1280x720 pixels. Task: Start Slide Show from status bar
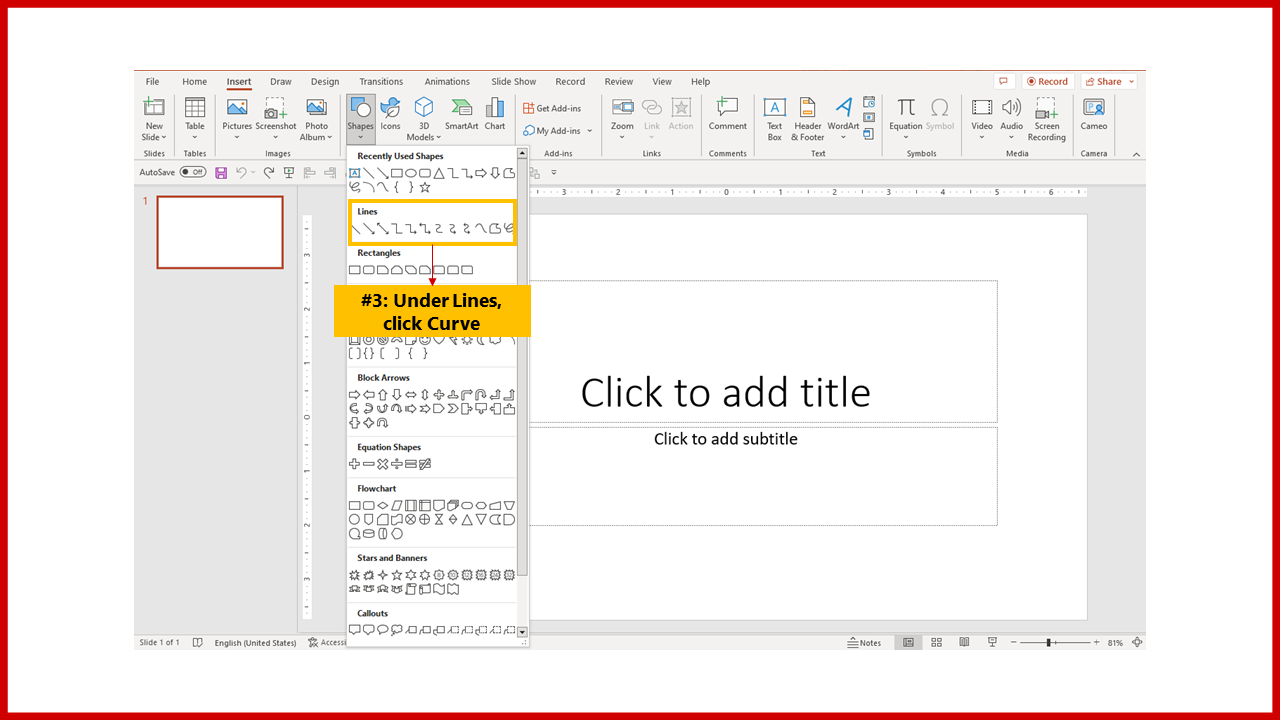[992, 643]
